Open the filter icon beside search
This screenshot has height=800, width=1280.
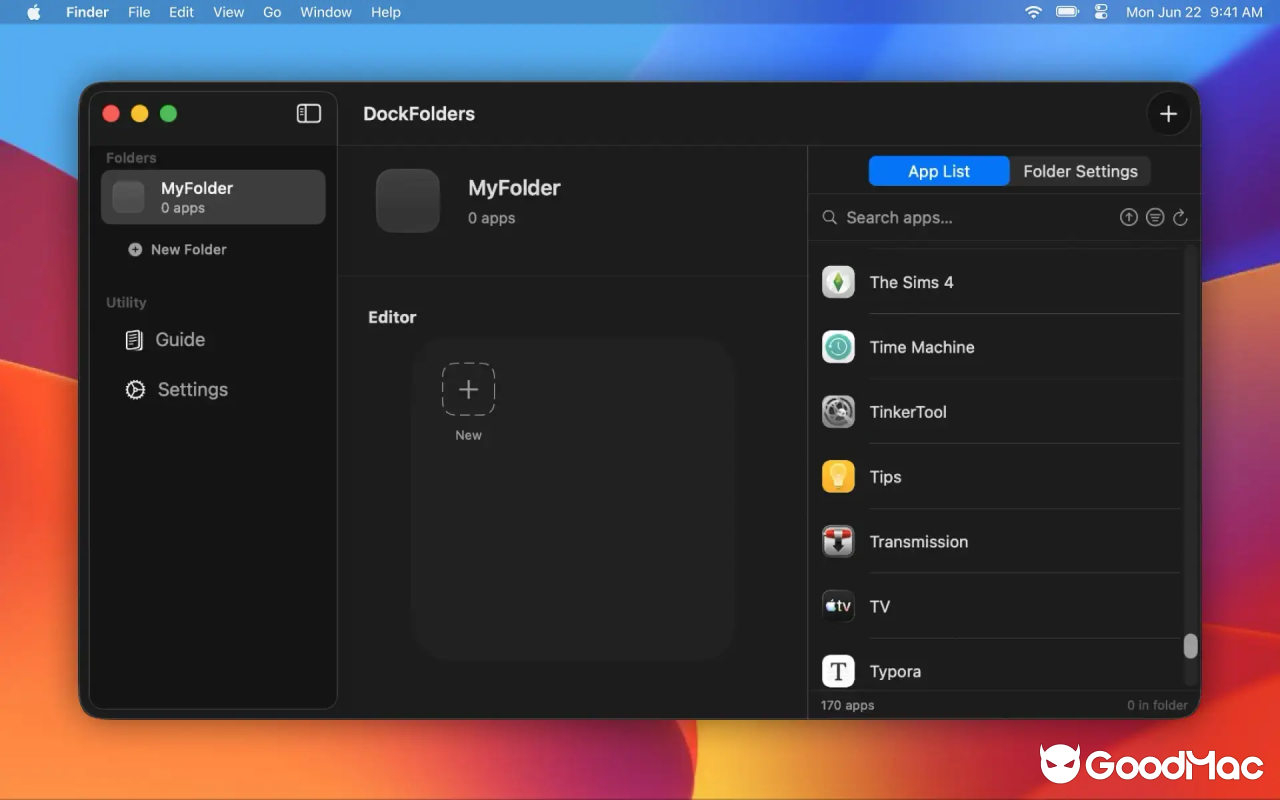[x=1155, y=217]
